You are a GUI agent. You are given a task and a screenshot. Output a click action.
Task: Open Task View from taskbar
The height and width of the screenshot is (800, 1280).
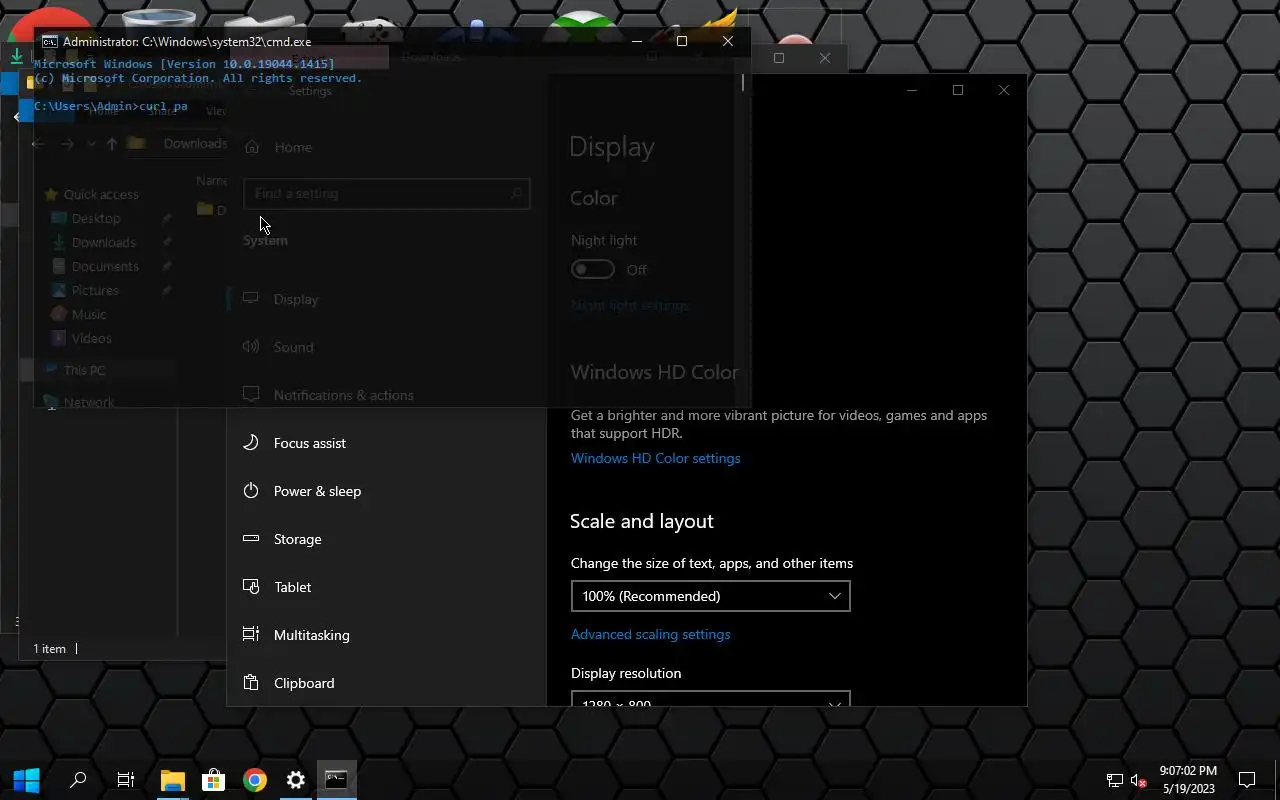[126, 780]
